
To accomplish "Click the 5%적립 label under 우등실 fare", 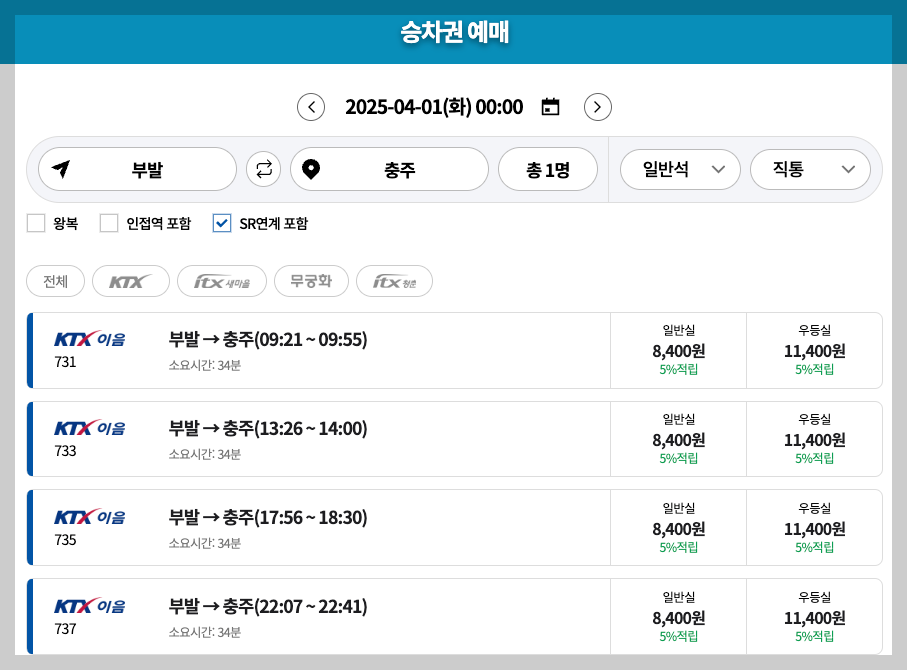I will [x=813, y=368].
